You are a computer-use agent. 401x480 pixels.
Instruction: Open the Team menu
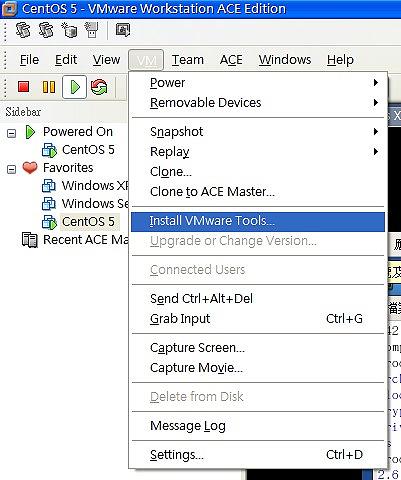point(188,60)
